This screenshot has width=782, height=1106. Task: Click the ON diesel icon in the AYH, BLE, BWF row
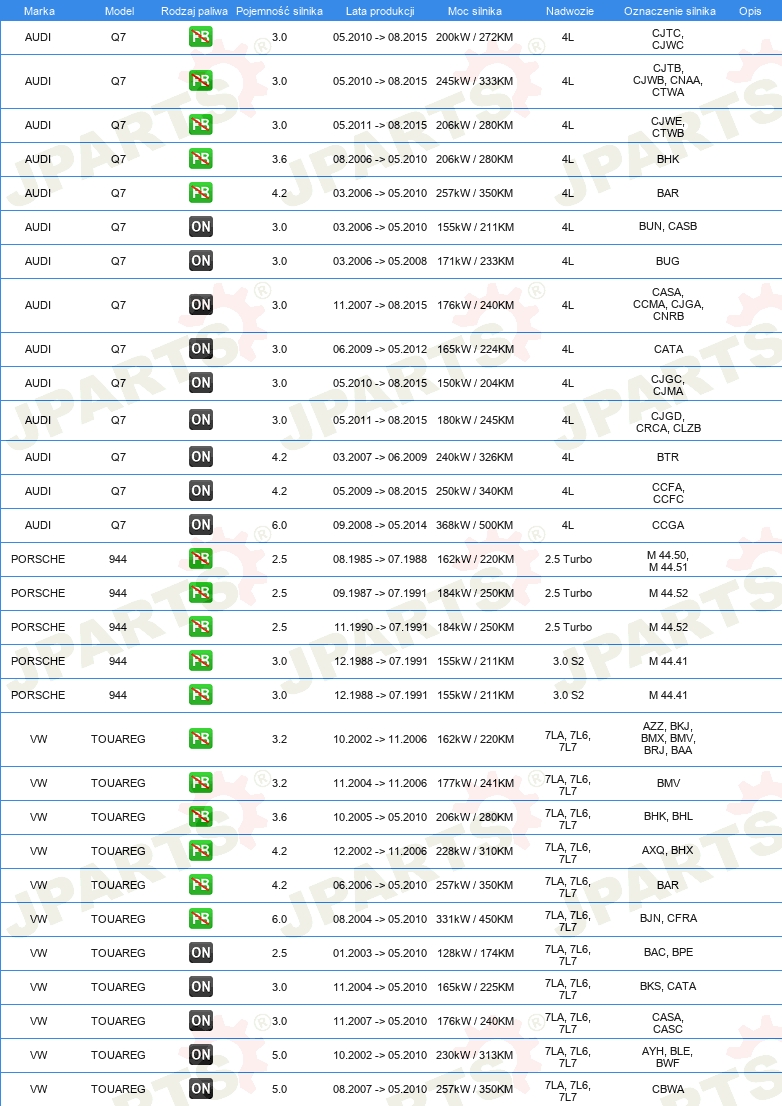coord(201,1055)
